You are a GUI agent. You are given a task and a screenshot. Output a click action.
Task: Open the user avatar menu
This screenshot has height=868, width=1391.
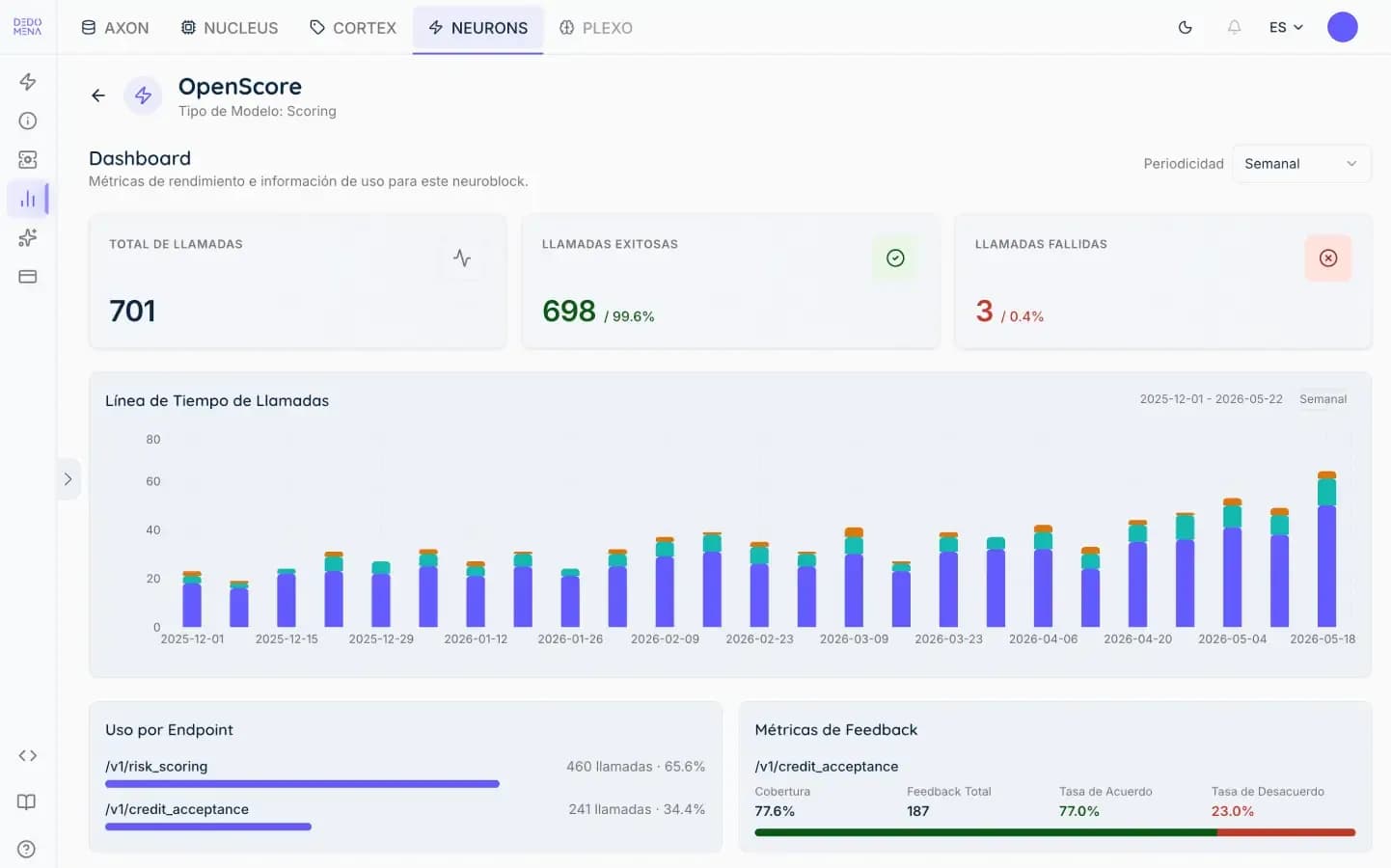(x=1342, y=27)
